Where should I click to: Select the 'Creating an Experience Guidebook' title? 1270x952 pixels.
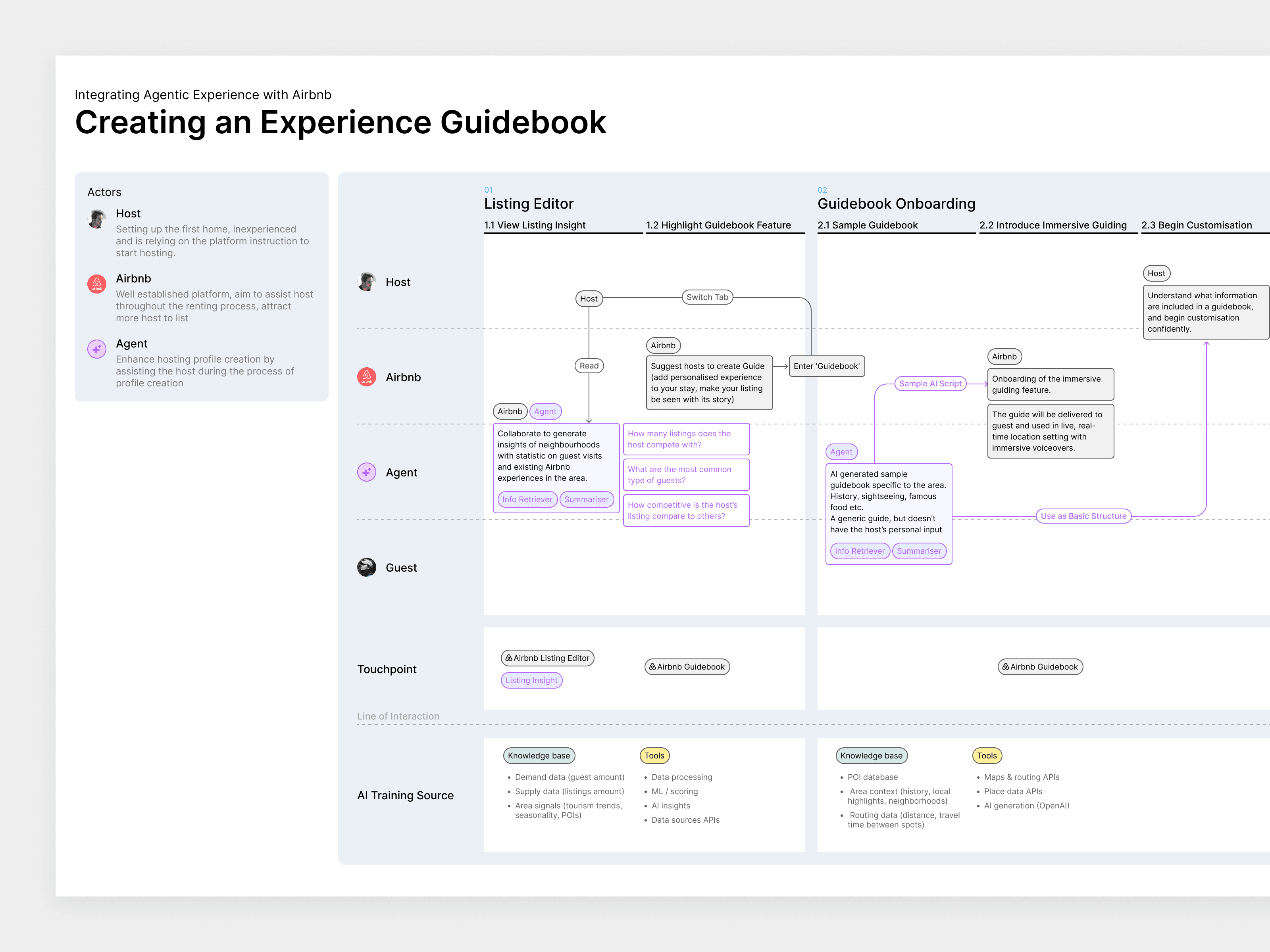pos(341,122)
